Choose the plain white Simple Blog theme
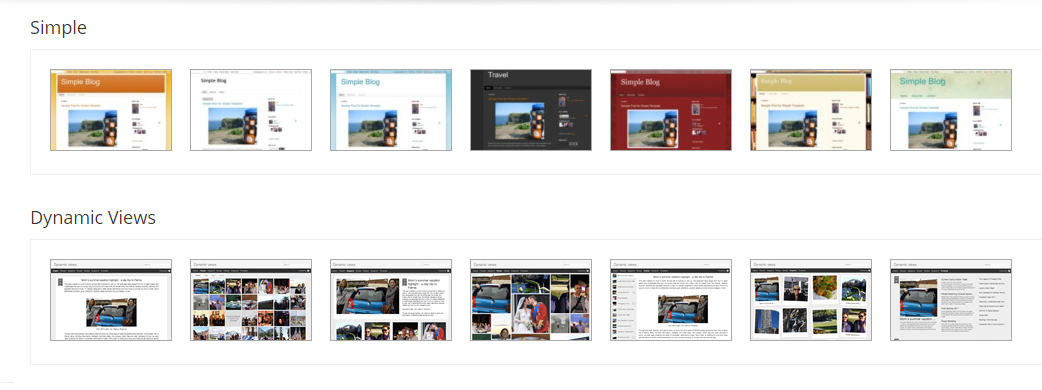 (251, 110)
